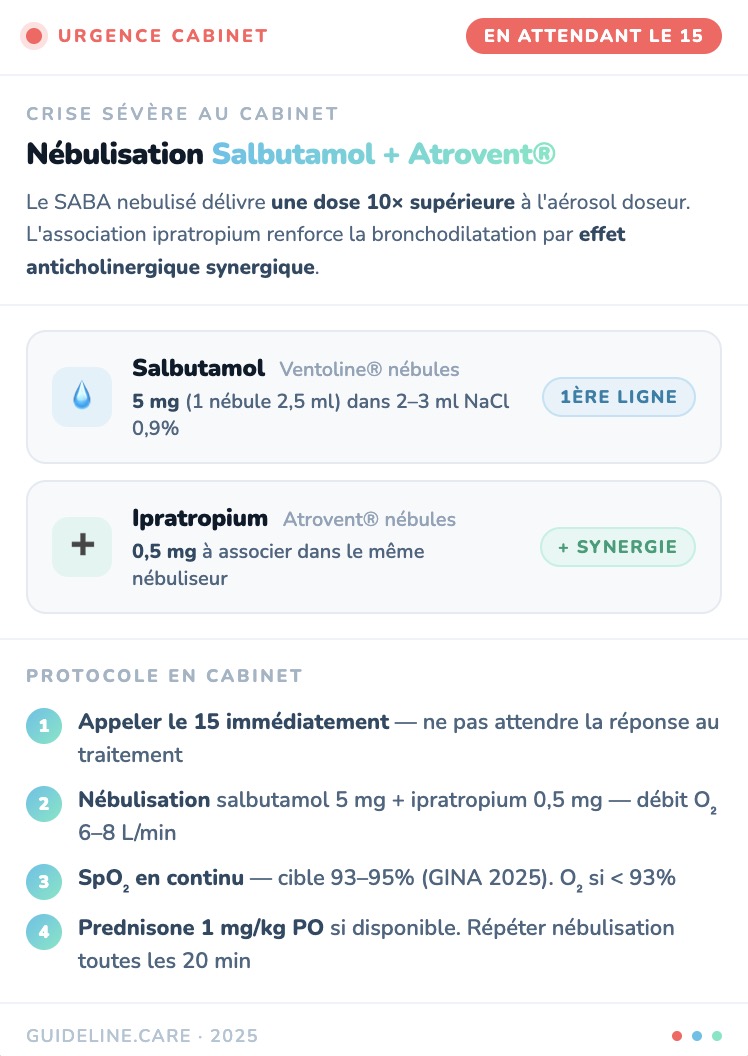Click the '+ Synergie' pill badge
748x1056 pixels.
617,547
